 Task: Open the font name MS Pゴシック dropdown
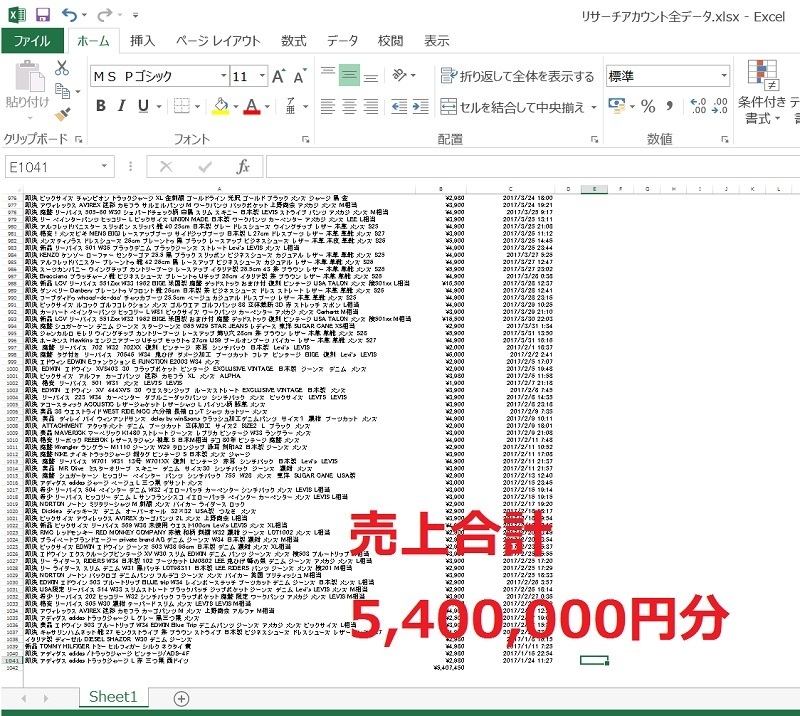pos(223,76)
